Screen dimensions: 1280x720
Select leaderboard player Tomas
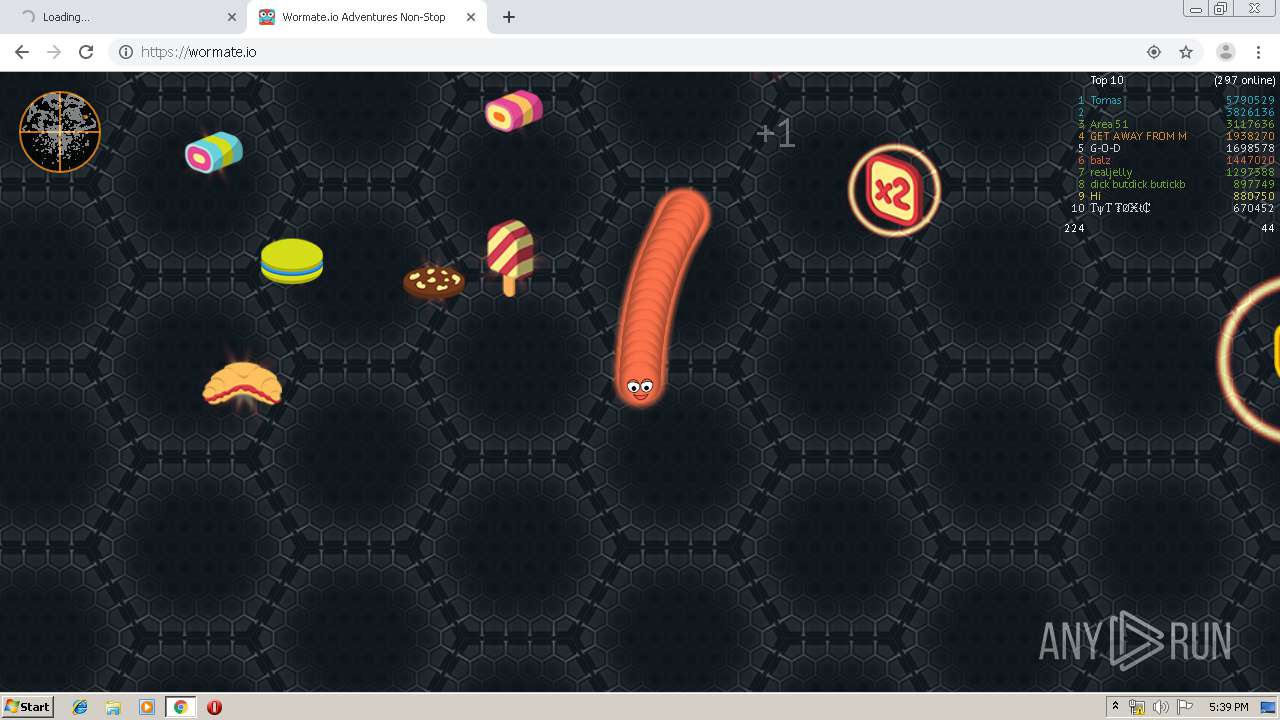point(1107,100)
